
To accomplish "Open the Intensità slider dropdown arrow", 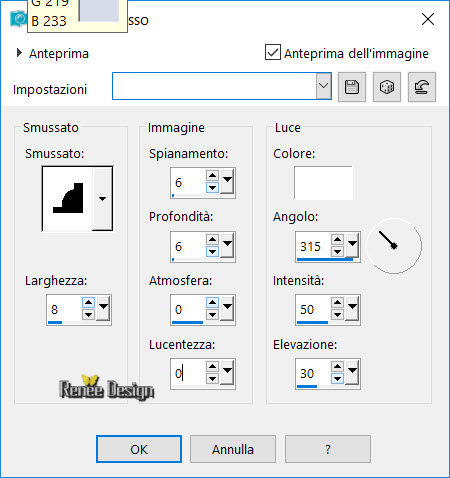I will pyautogui.click(x=352, y=307).
